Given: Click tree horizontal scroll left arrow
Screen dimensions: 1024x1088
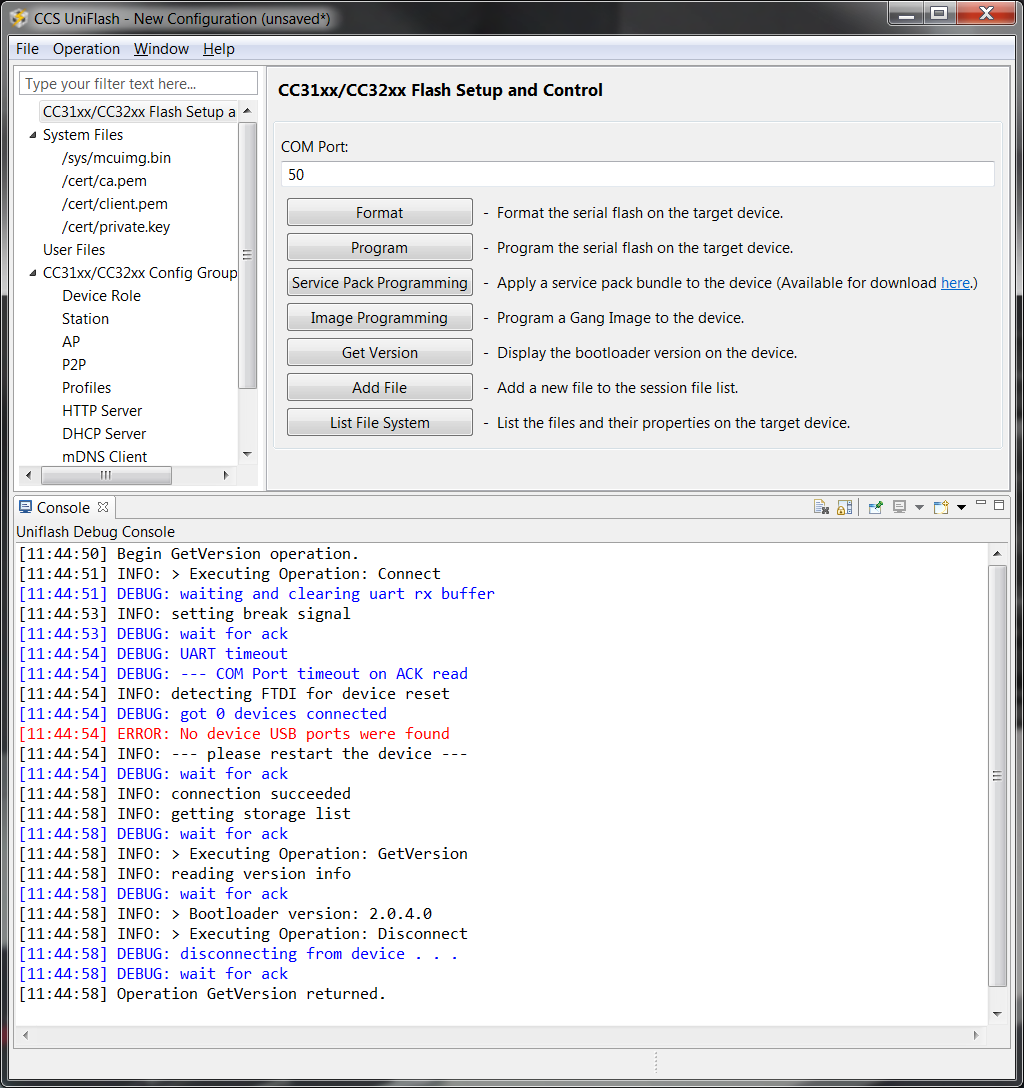Looking at the screenshot, I should click(x=28, y=475).
